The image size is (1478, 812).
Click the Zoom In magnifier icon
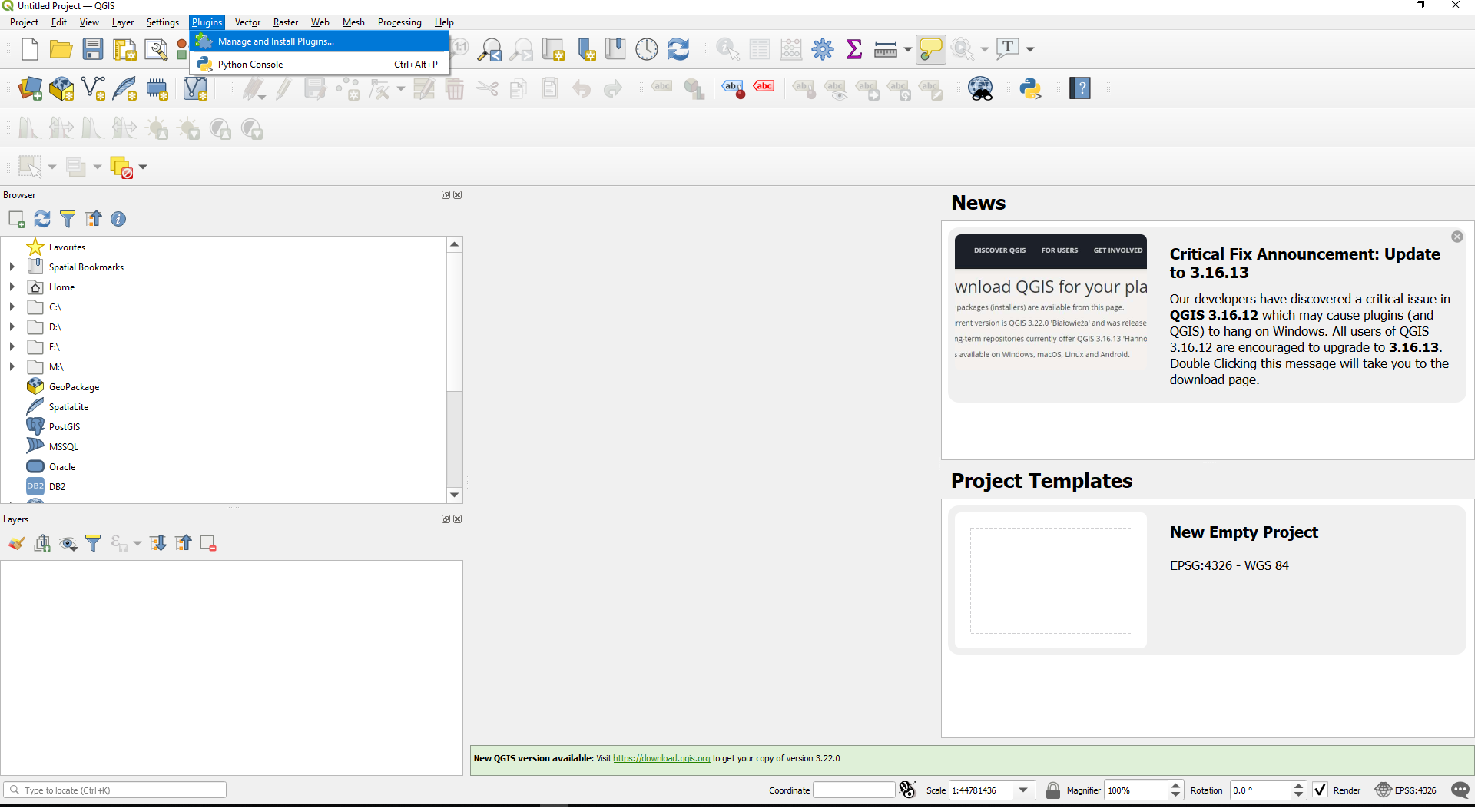pos(490,48)
